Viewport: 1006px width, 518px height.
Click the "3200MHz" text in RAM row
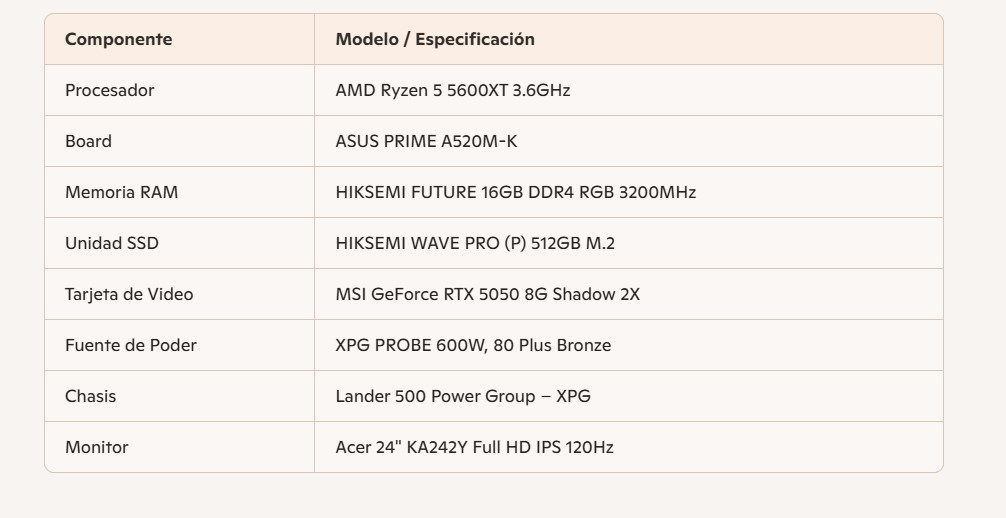(658, 193)
